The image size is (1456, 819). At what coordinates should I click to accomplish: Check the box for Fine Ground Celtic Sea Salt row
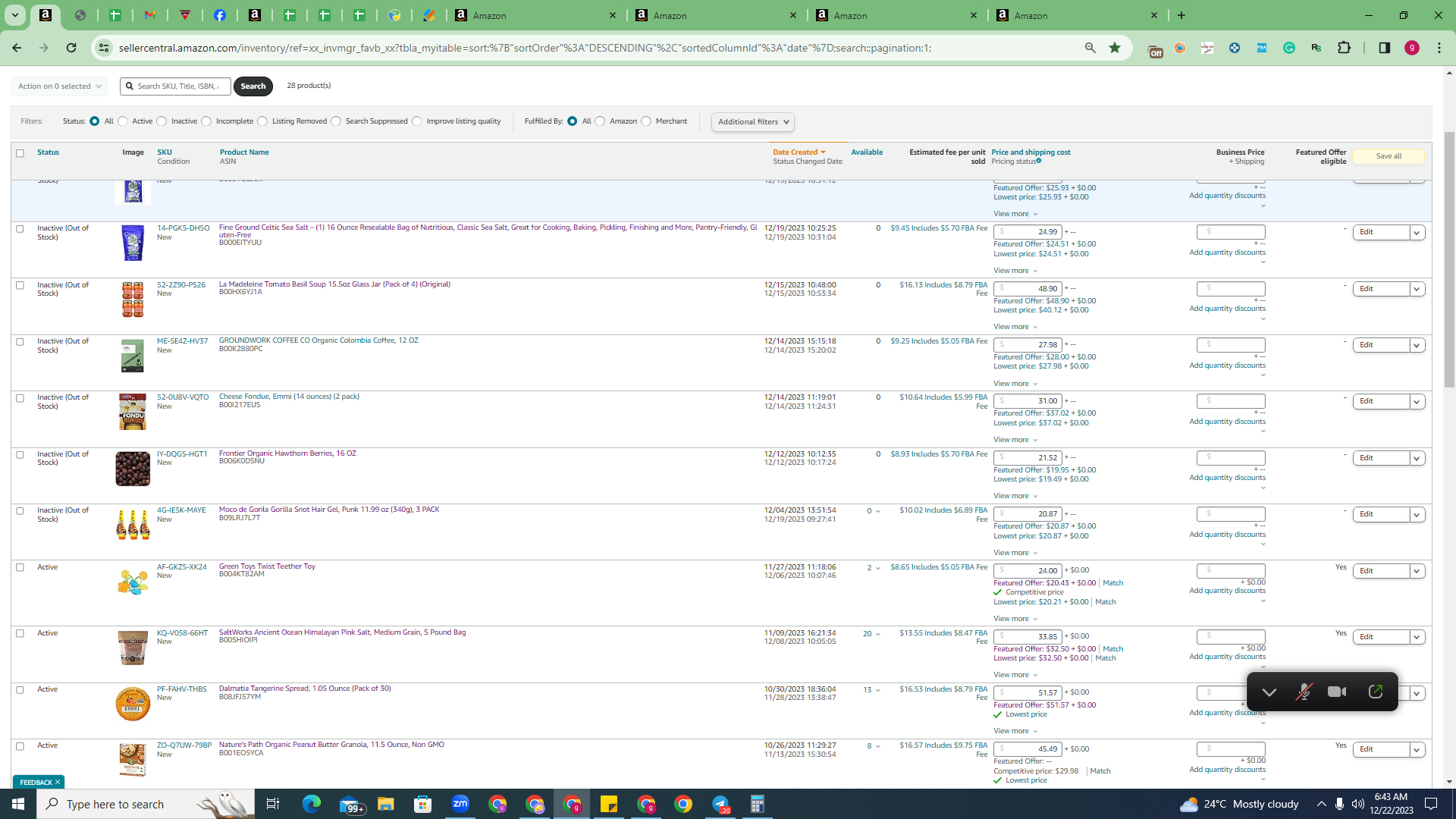20,229
